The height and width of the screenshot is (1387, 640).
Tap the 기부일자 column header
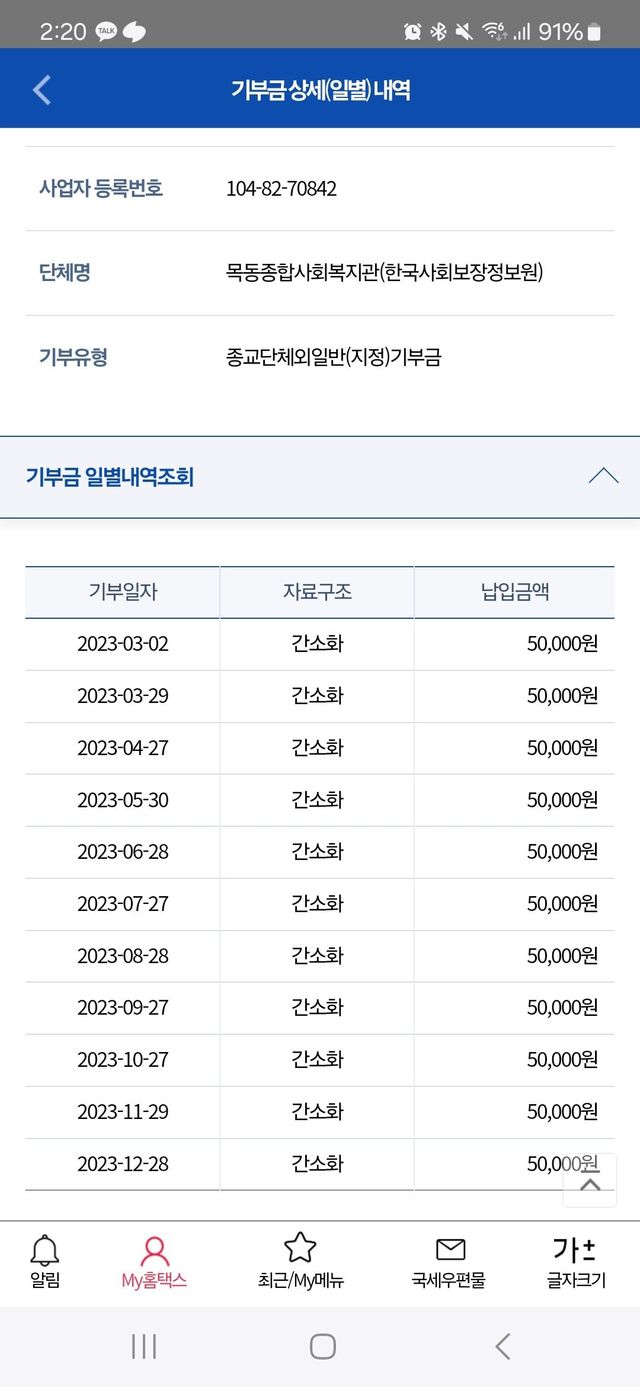(x=123, y=592)
